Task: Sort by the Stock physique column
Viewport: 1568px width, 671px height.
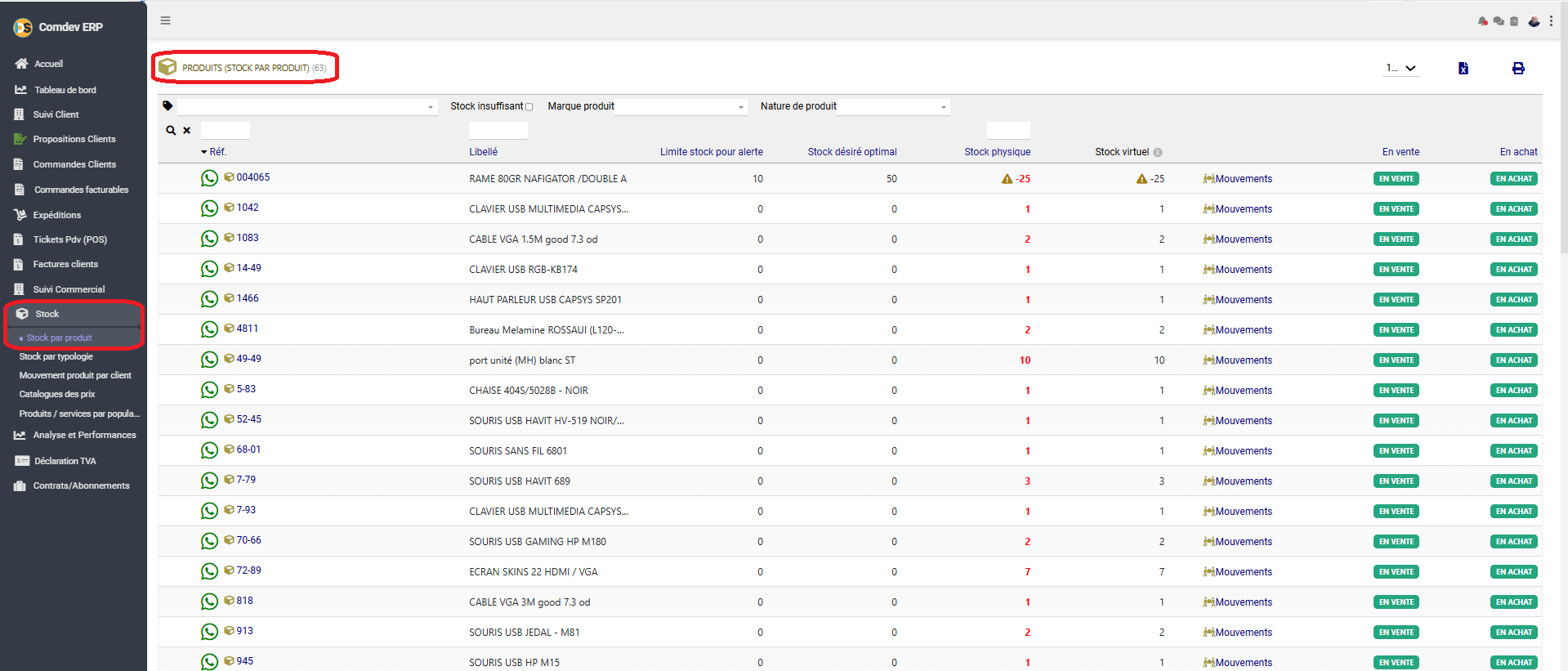Action: click(x=997, y=152)
